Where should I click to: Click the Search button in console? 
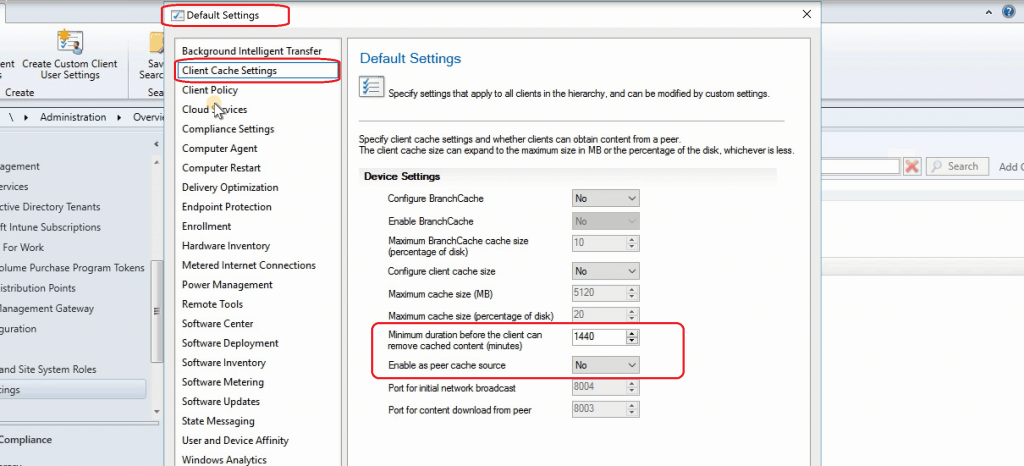(957, 166)
